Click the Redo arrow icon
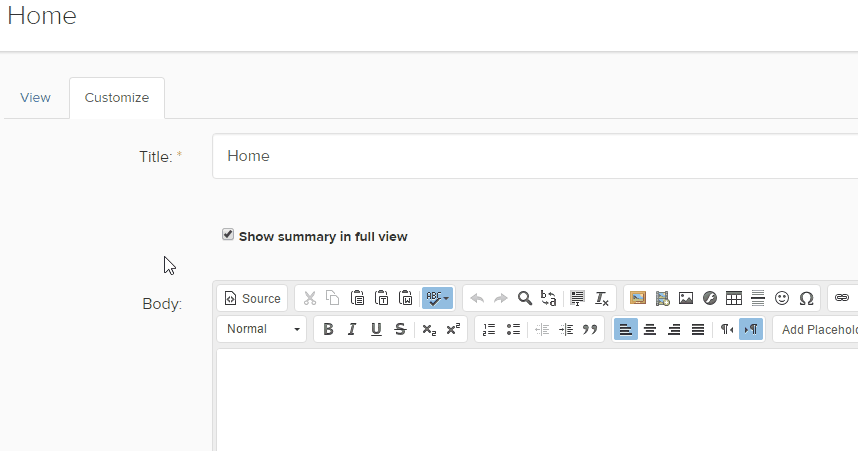 point(501,298)
